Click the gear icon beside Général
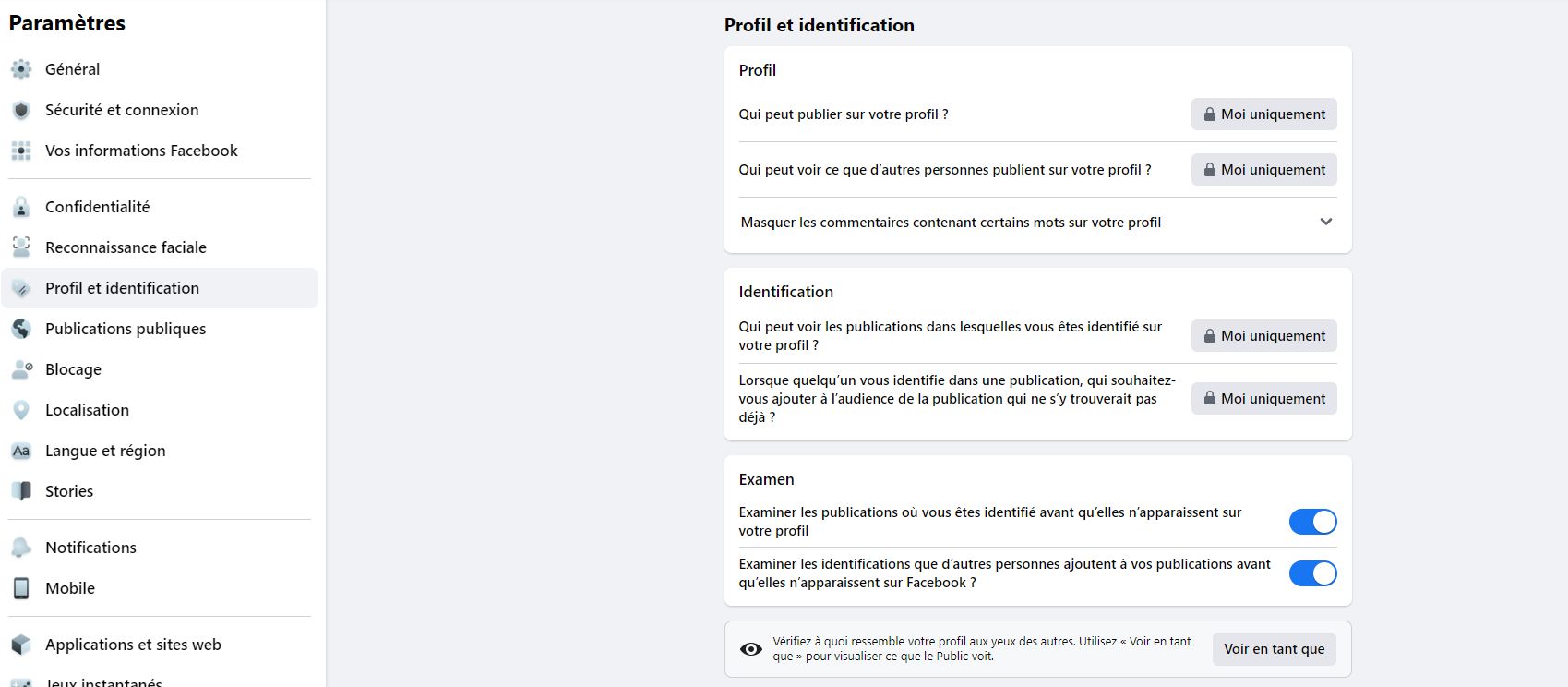Viewport: 1568px width, 687px height. coord(21,69)
